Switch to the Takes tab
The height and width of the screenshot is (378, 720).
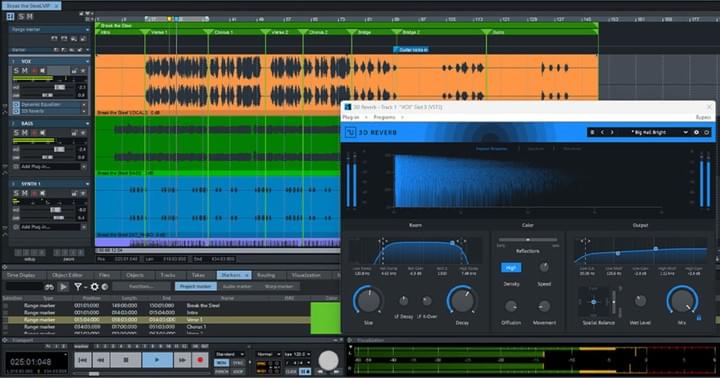pyautogui.click(x=198, y=275)
